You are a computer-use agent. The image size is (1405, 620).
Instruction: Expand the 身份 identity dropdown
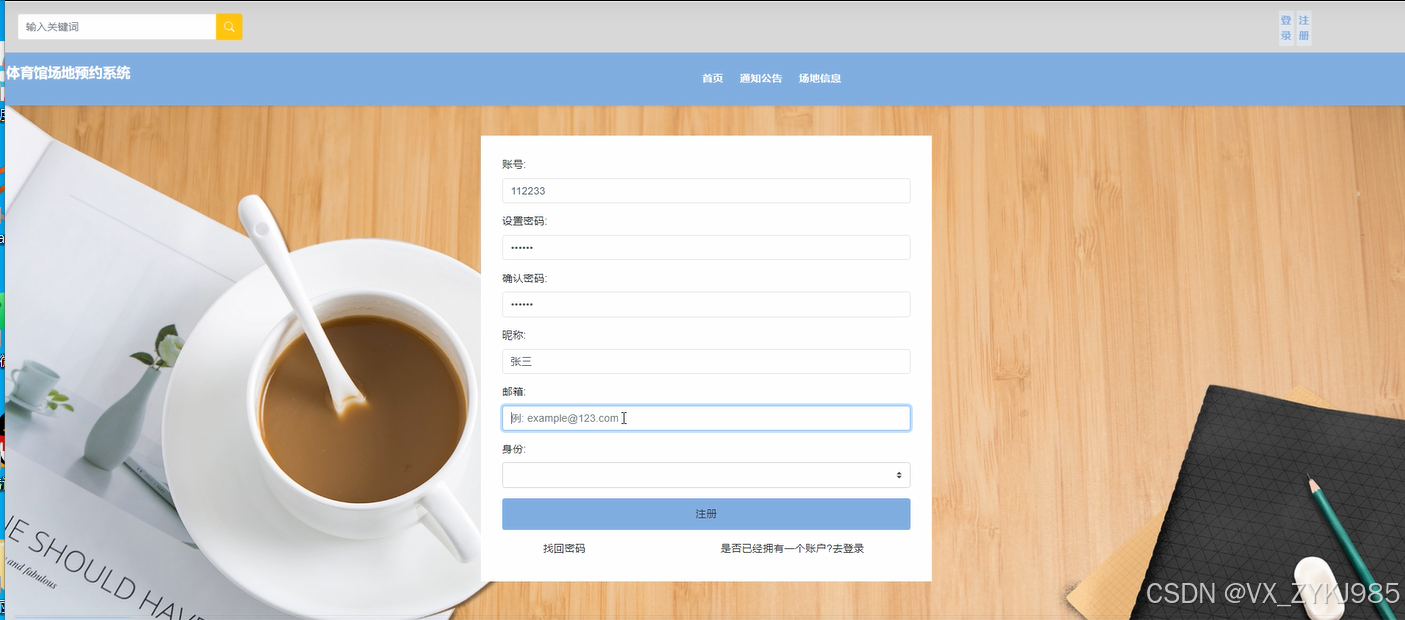(x=706, y=475)
